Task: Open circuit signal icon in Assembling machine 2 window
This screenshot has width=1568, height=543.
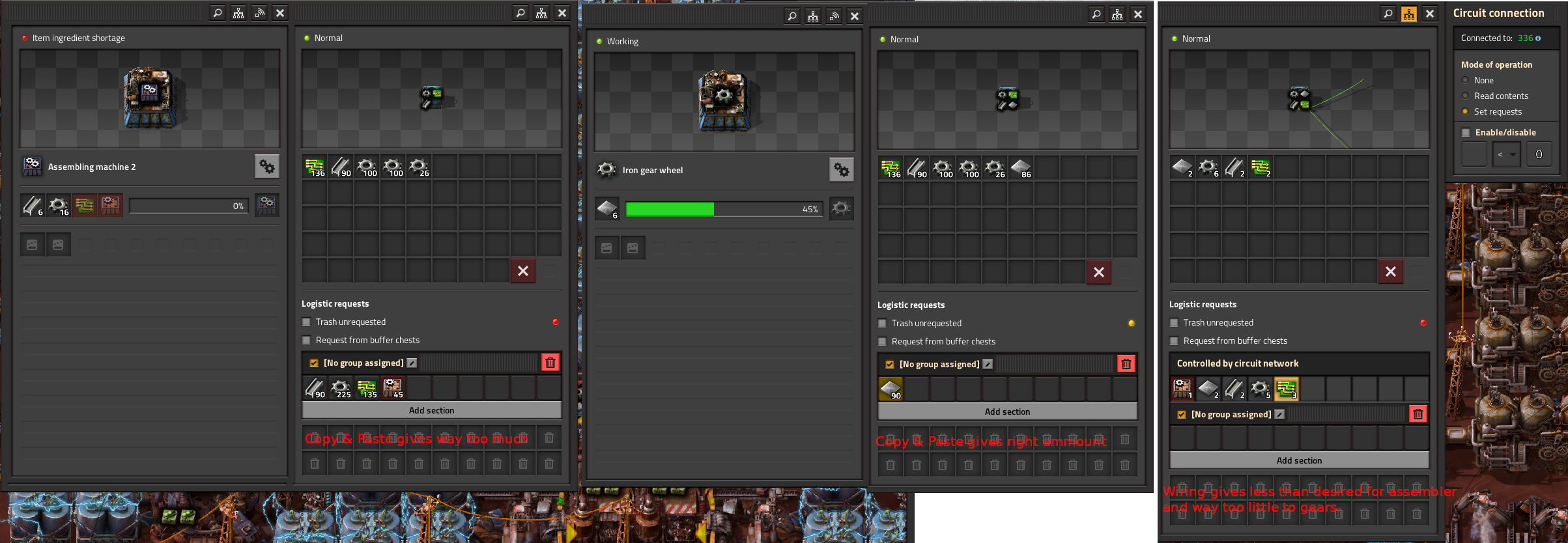Action: [259, 13]
